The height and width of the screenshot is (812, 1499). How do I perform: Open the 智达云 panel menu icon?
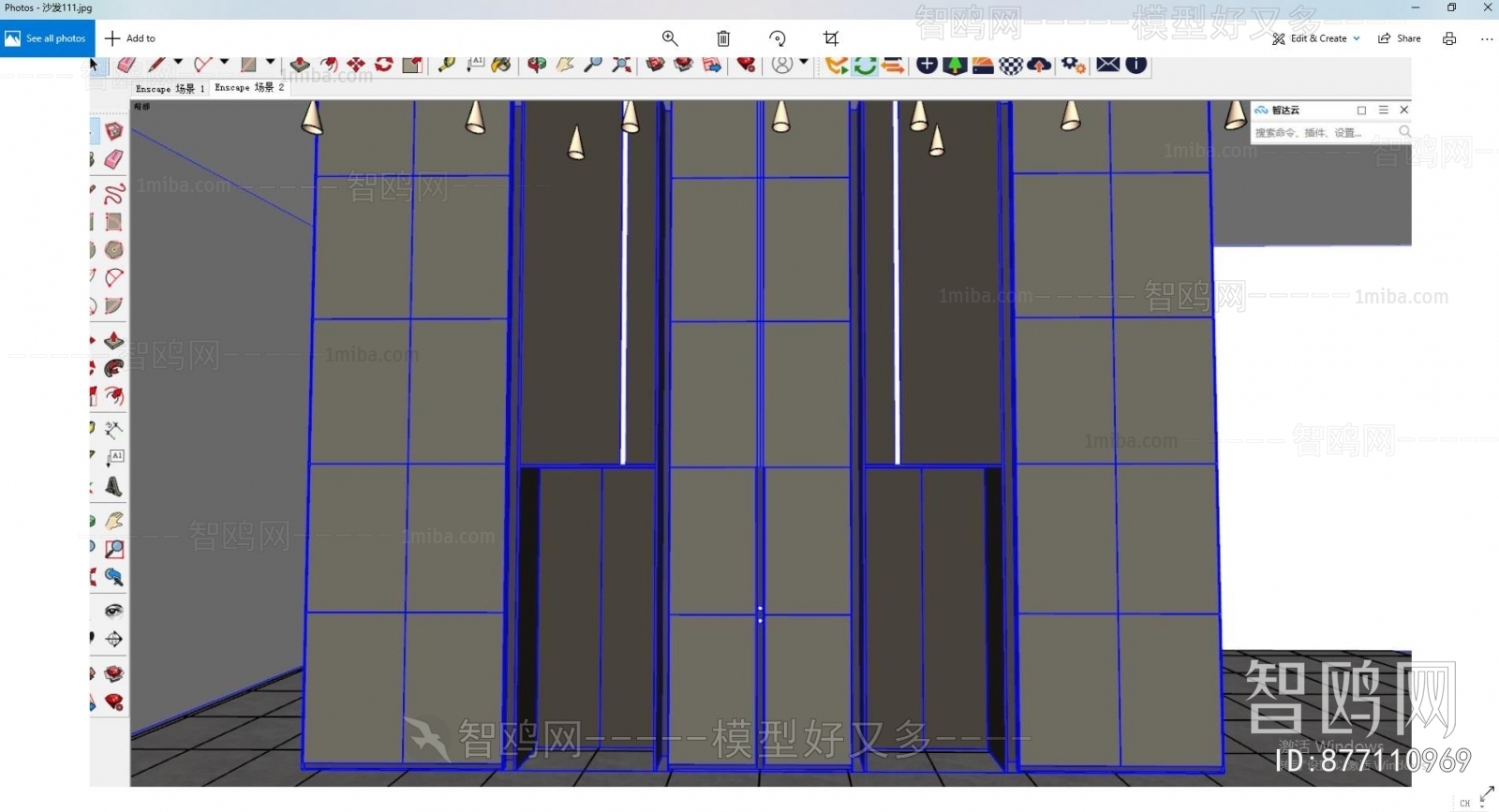pos(1383,110)
